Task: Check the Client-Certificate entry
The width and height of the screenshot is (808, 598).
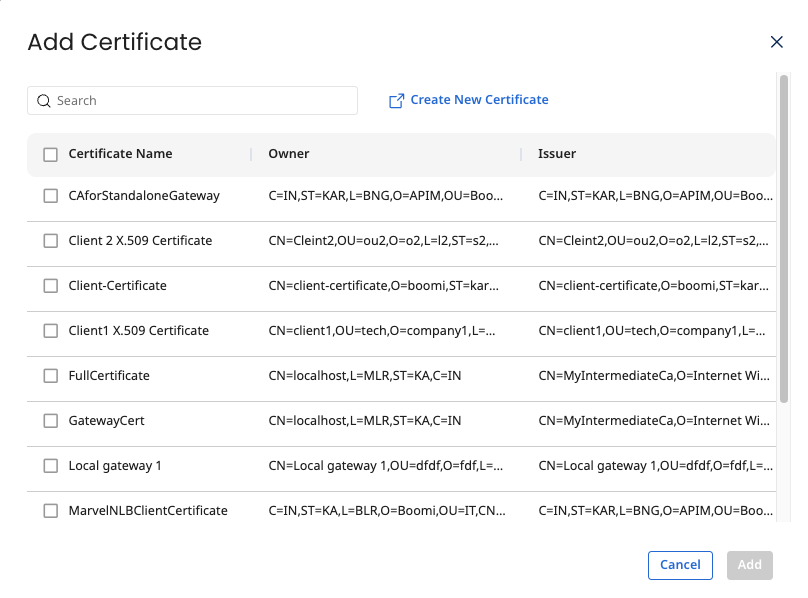Action: [50, 285]
